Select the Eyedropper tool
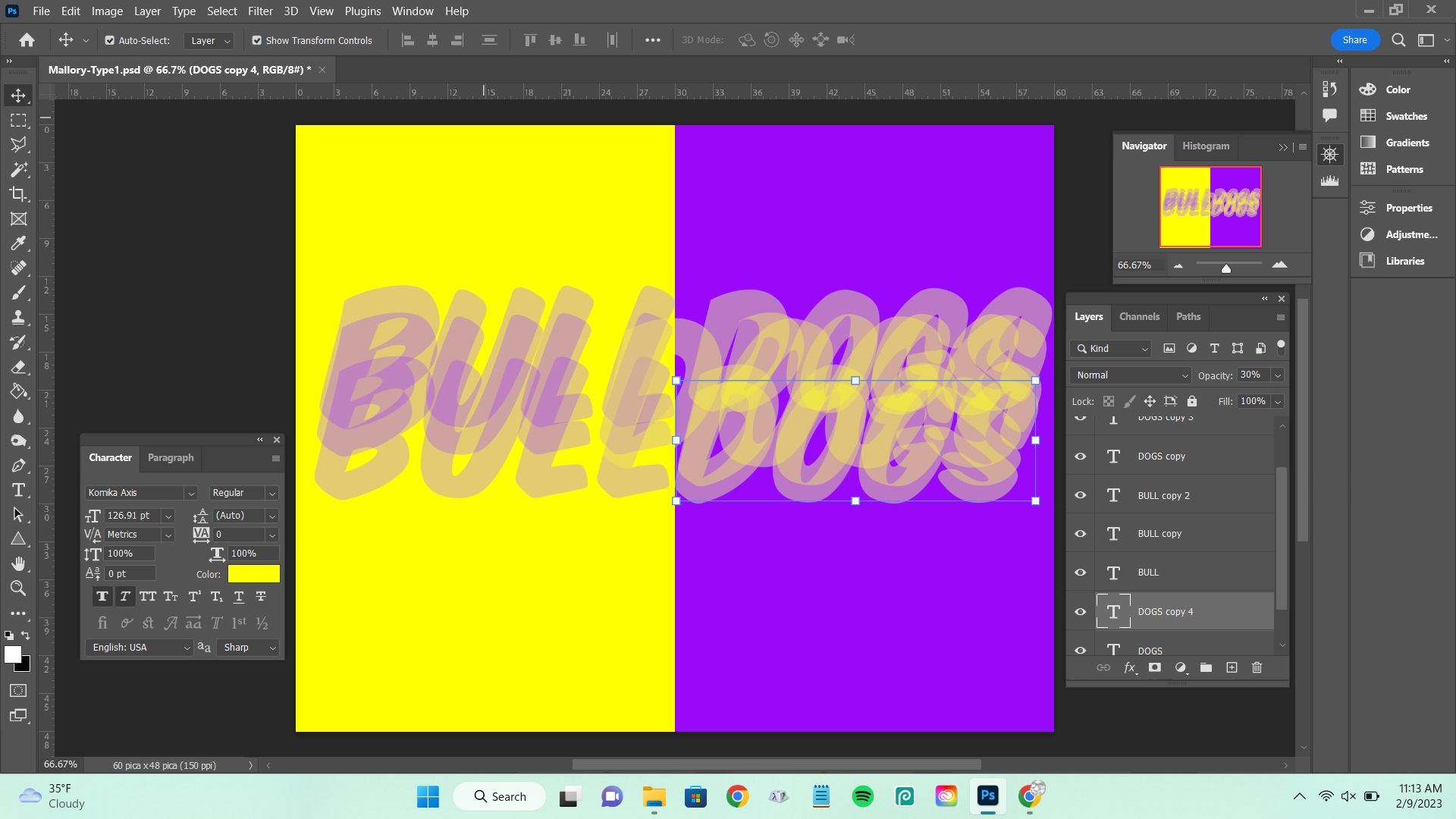This screenshot has width=1456, height=819. point(18,243)
